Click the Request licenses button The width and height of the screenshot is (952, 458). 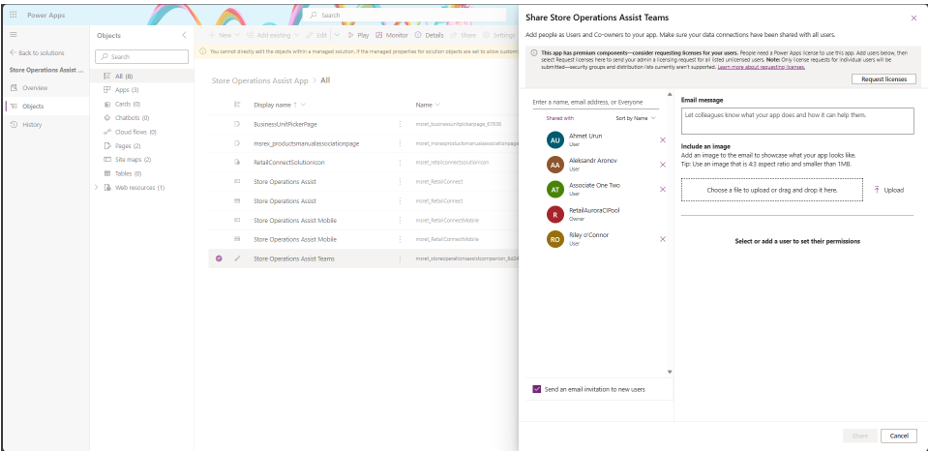pyautogui.click(x=884, y=79)
